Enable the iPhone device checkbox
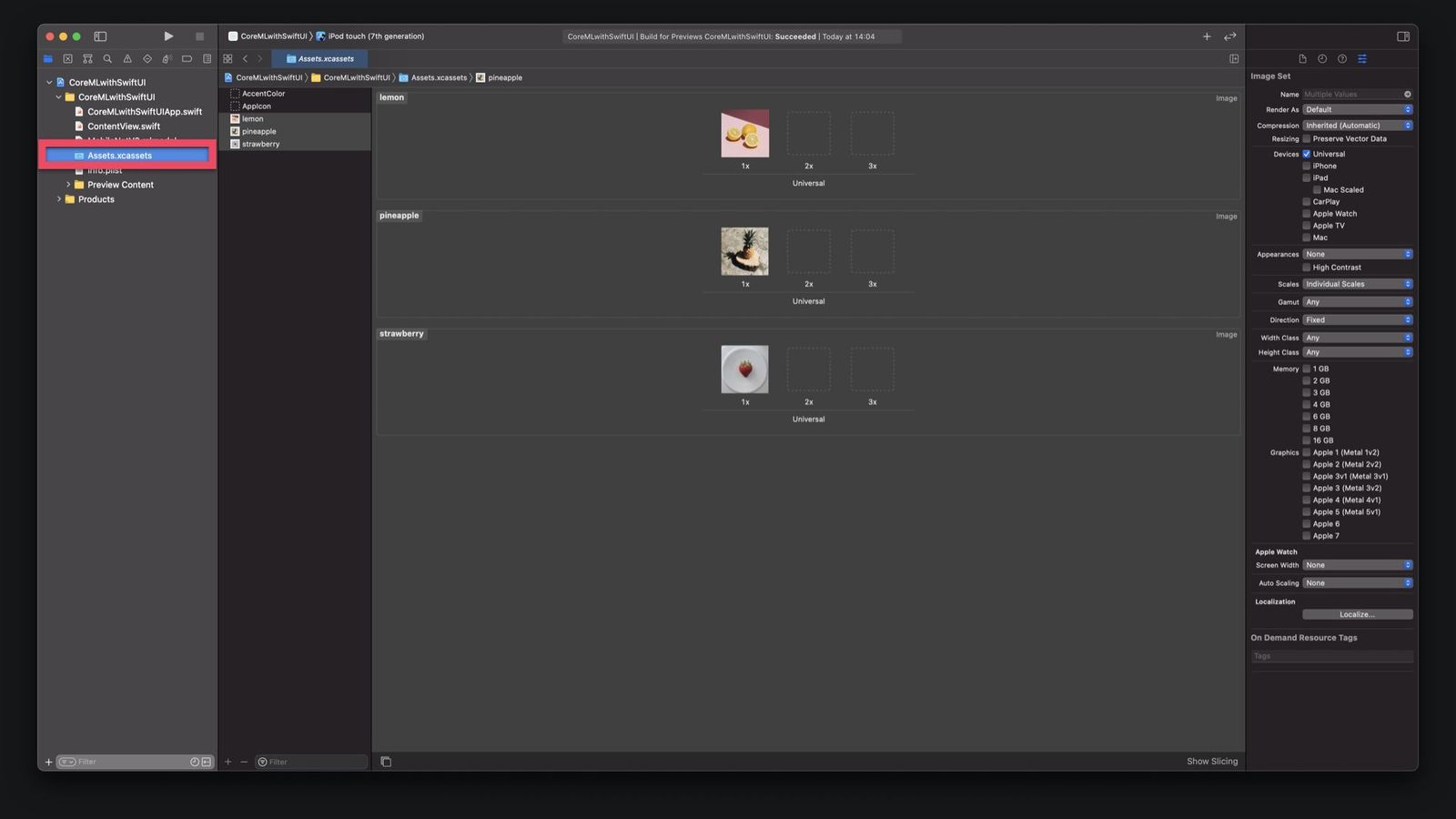Viewport: 1456px width, 819px height. [x=1308, y=166]
